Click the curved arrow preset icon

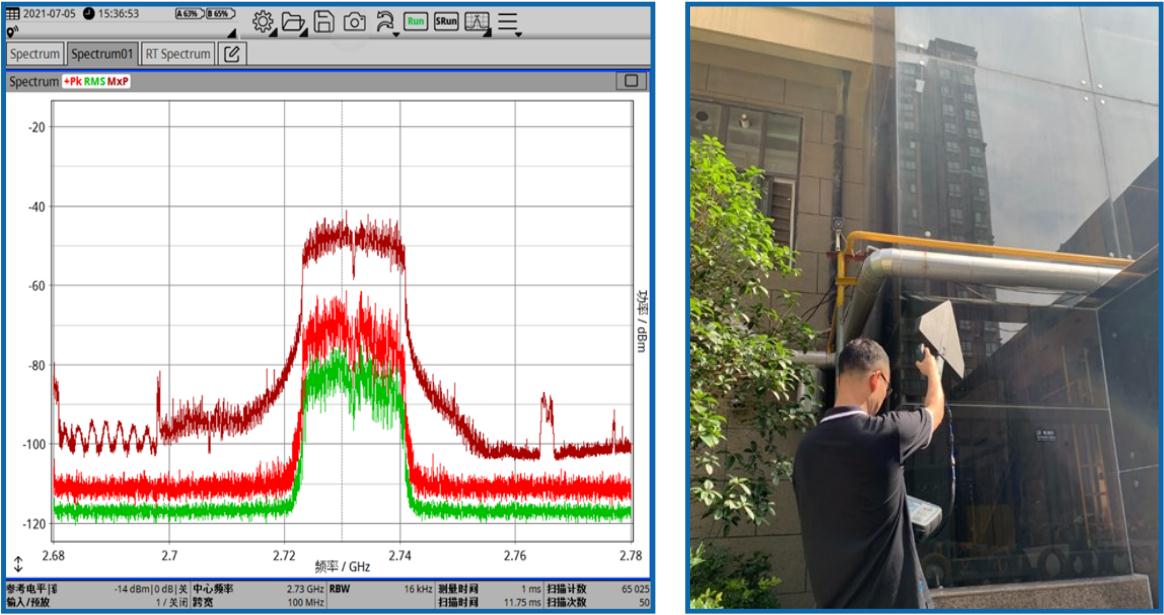tap(385, 22)
